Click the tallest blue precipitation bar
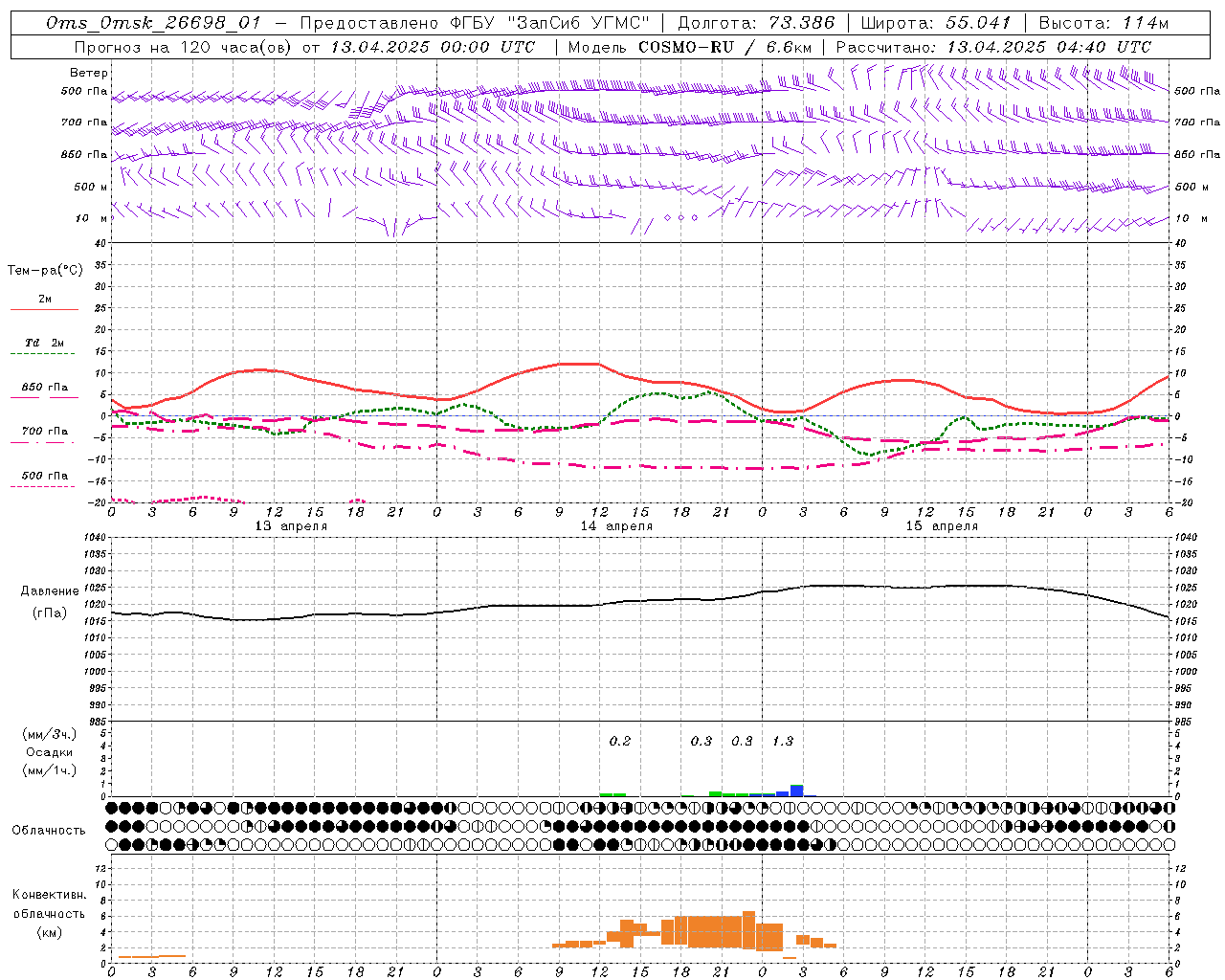The image size is (1225, 980). click(796, 791)
